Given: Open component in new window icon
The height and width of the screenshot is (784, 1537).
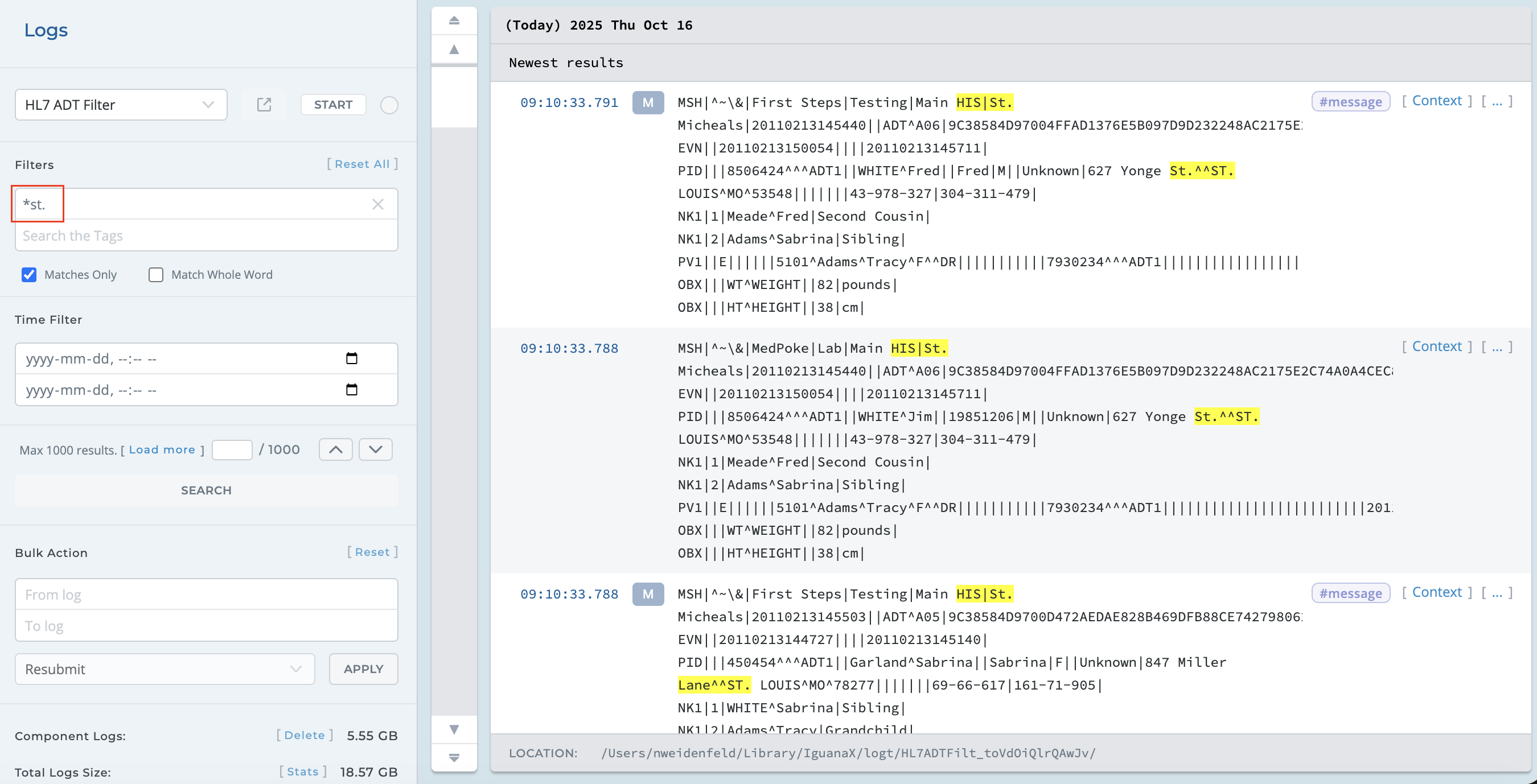Looking at the screenshot, I should [x=264, y=105].
